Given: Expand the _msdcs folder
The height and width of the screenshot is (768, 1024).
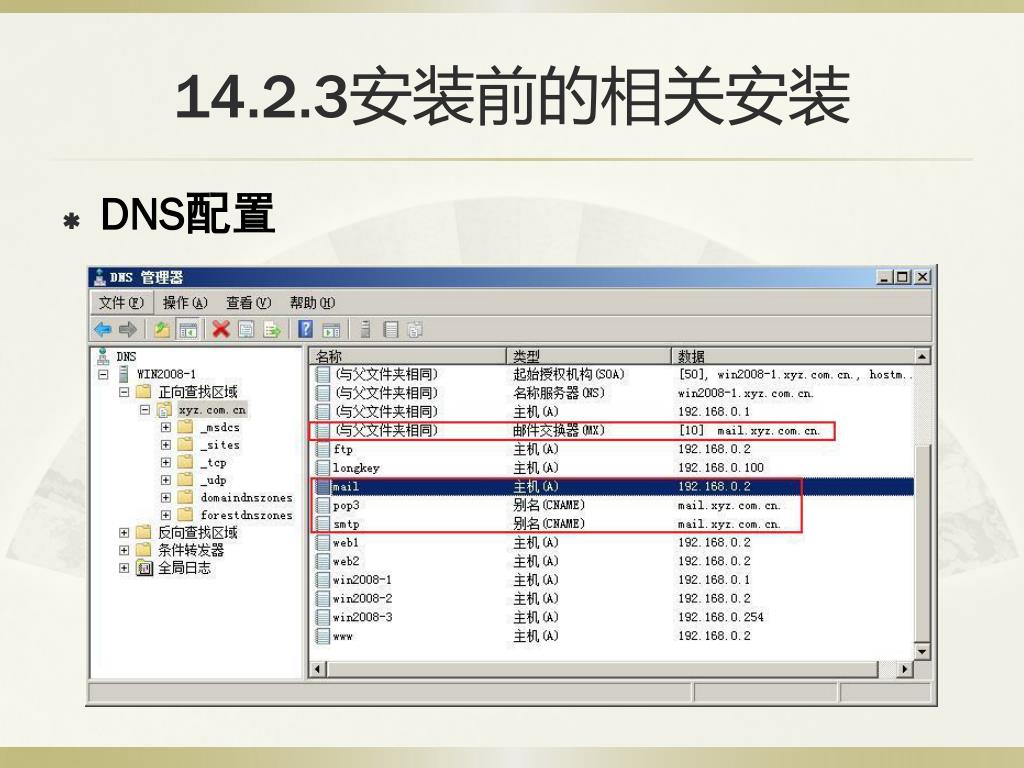Looking at the screenshot, I should pyautogui.click(x=166, y=428).
